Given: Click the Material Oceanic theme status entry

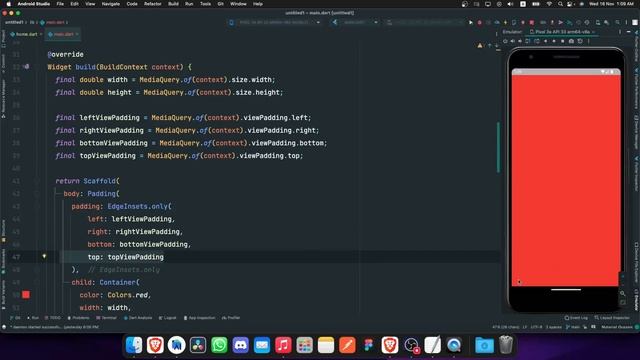Looking at the screenshot, I should [x=617, y=327].
